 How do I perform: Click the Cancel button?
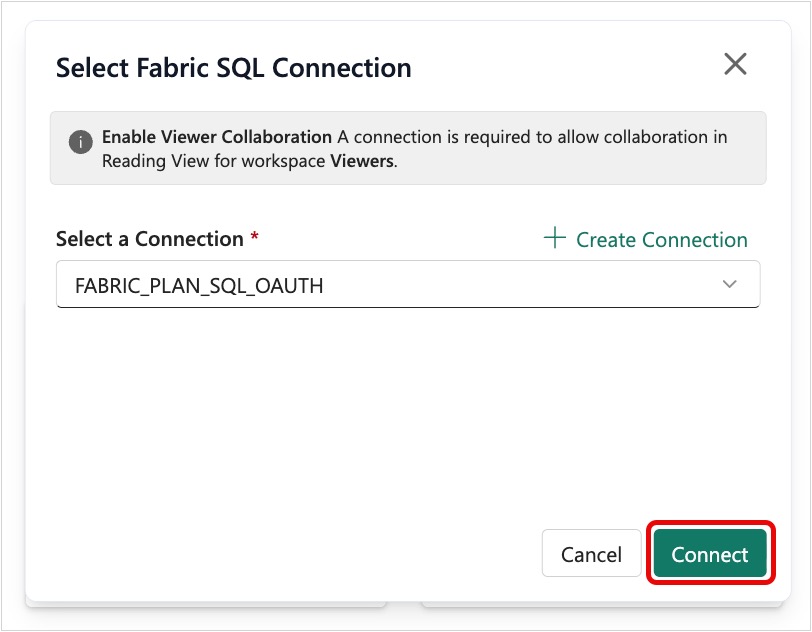click(x=591, y=553)
